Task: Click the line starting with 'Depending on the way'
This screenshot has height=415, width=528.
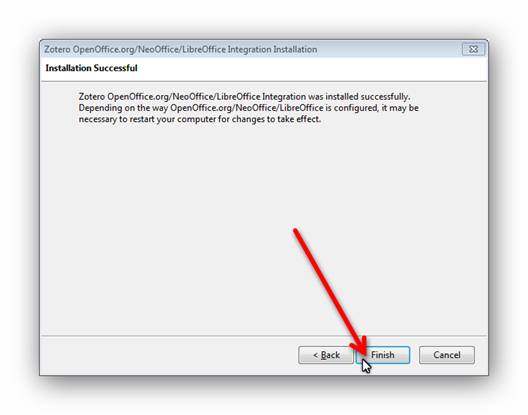Action: point(249,108)
